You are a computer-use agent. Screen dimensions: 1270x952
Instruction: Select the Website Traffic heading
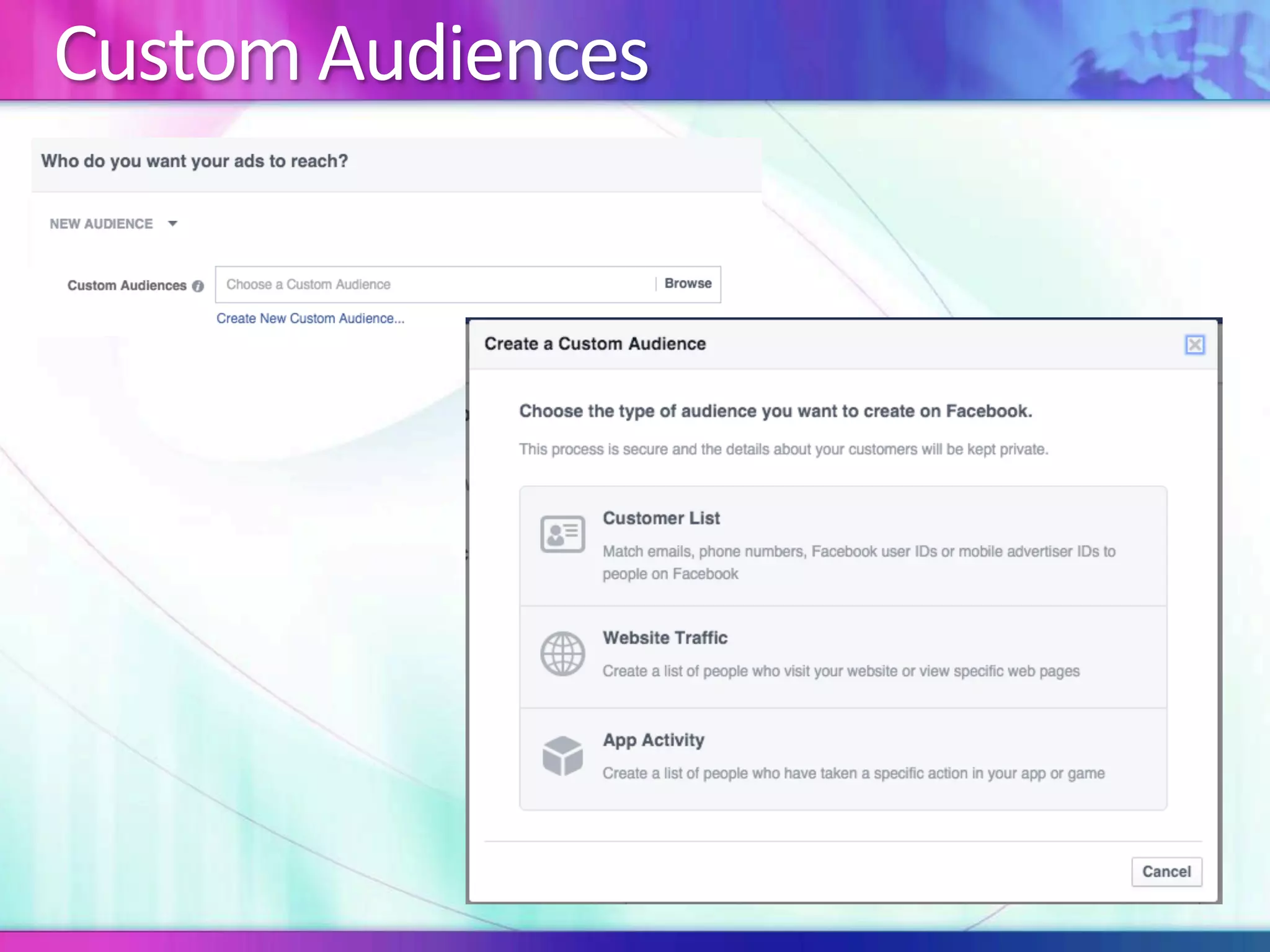665,638
